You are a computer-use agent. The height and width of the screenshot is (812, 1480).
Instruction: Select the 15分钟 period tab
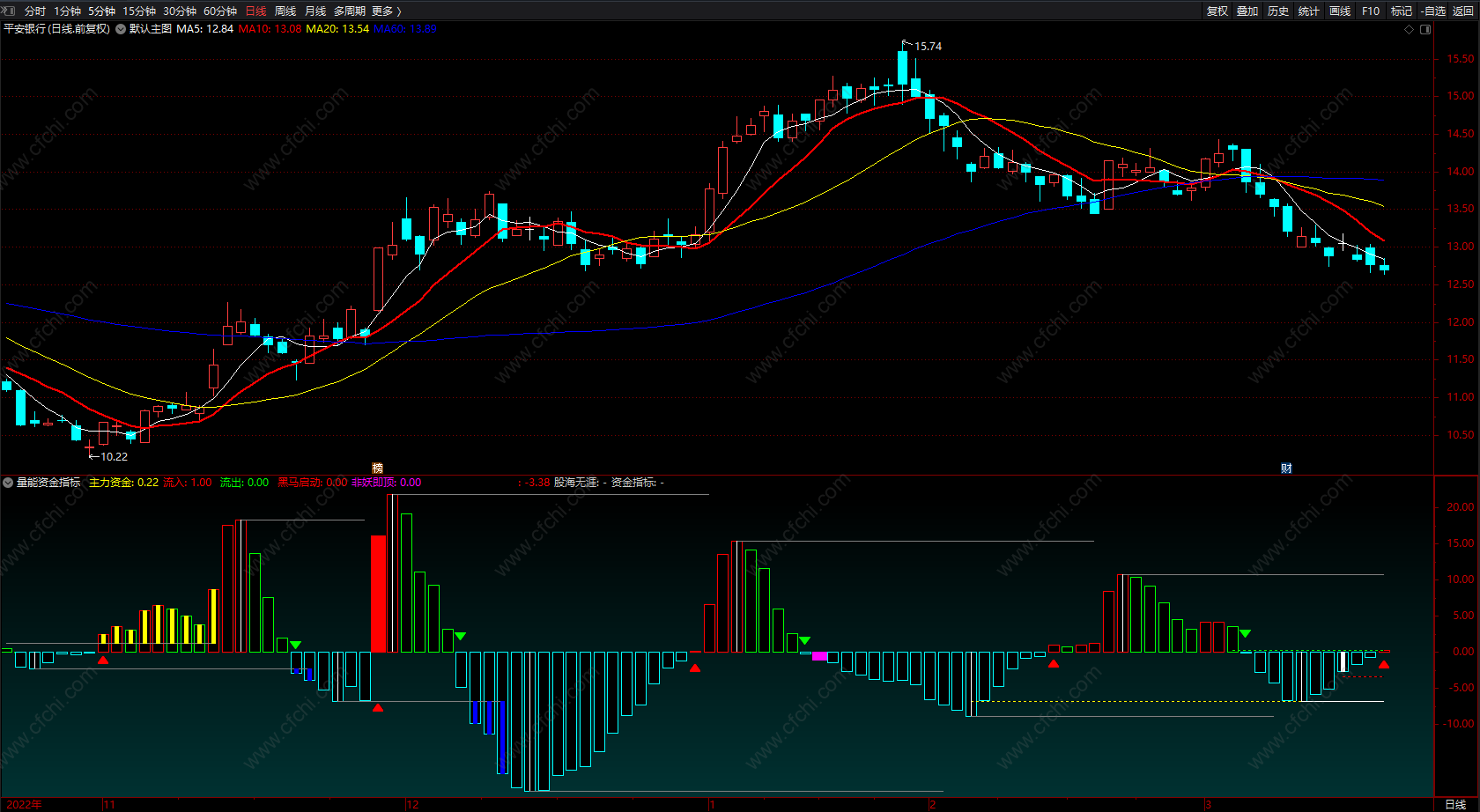(x=139, y=11)
